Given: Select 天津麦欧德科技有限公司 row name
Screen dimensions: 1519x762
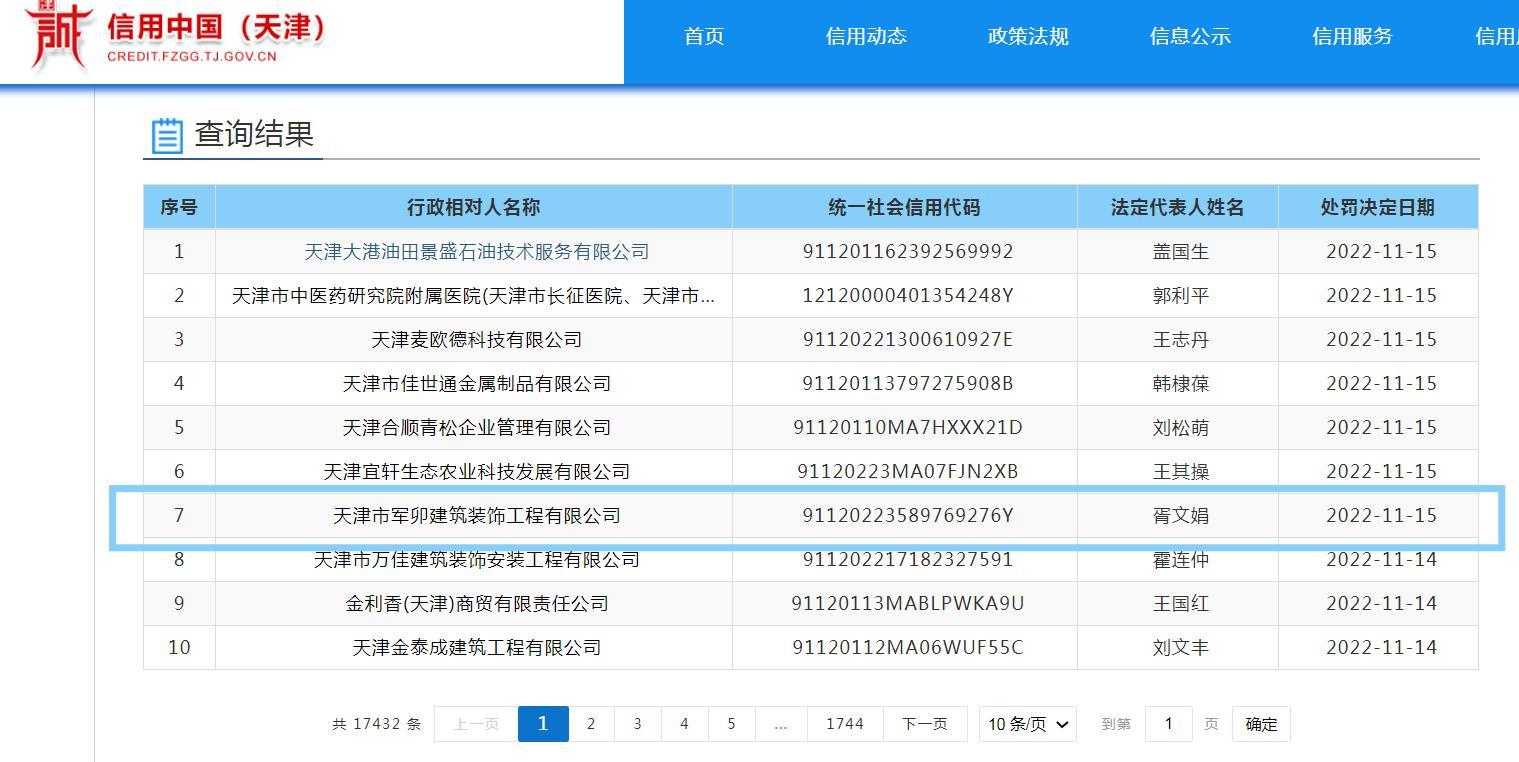Looking at the screenshot, I should [x=477, y=340].
